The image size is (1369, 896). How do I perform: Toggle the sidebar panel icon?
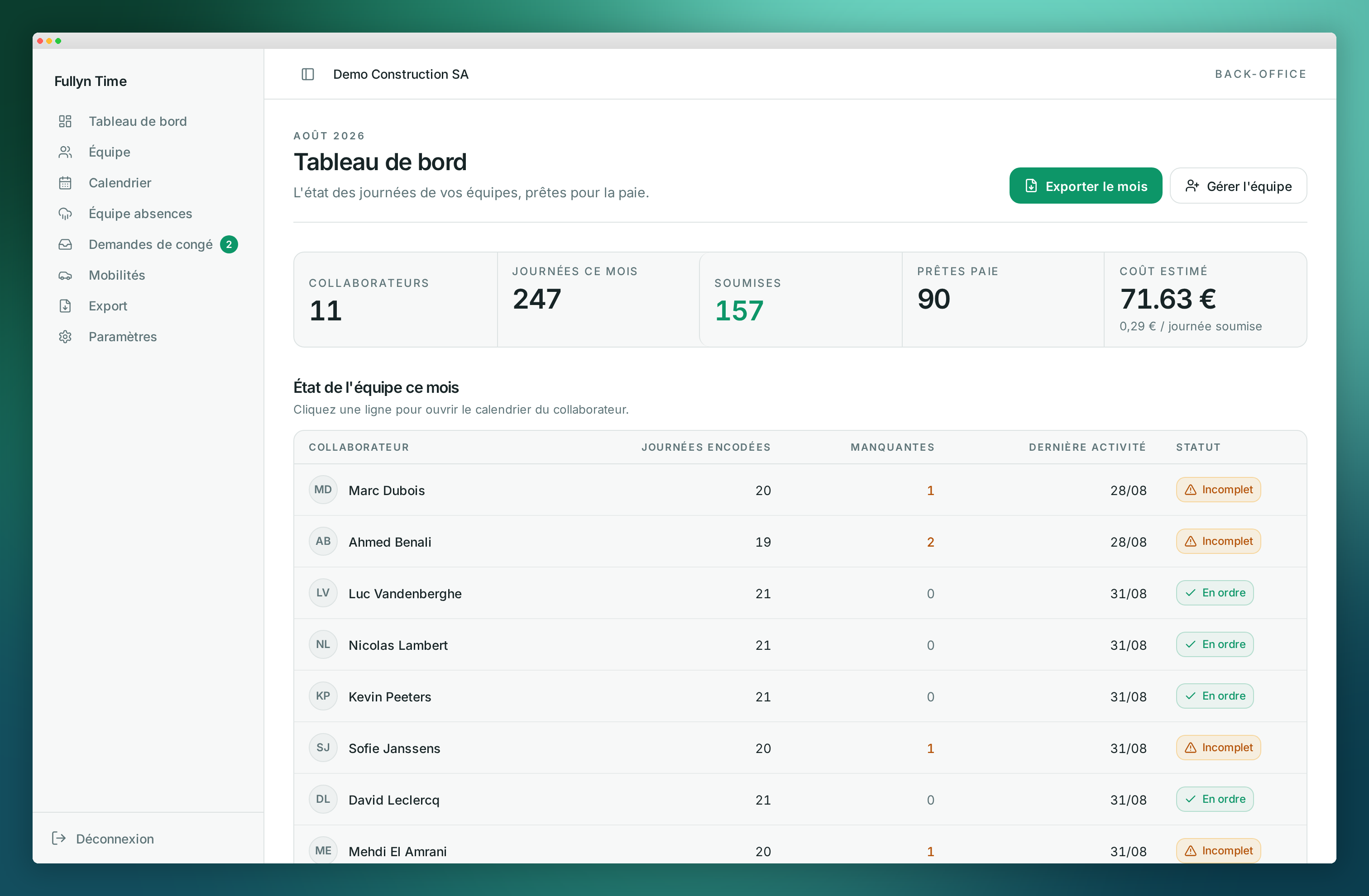(308, 74)
